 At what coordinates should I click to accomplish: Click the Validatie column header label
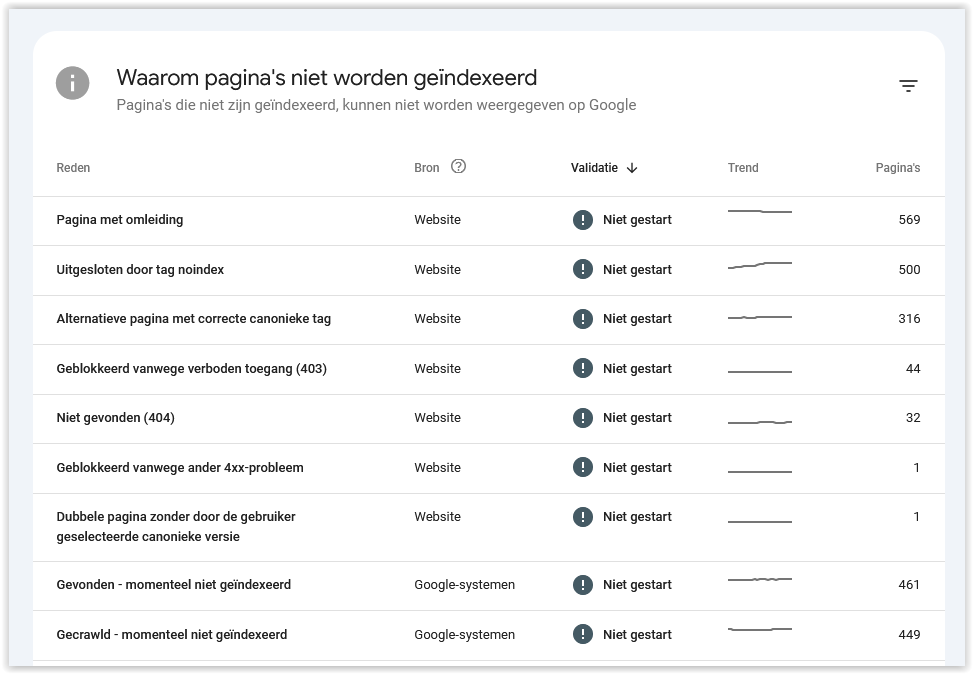(594, 168)
